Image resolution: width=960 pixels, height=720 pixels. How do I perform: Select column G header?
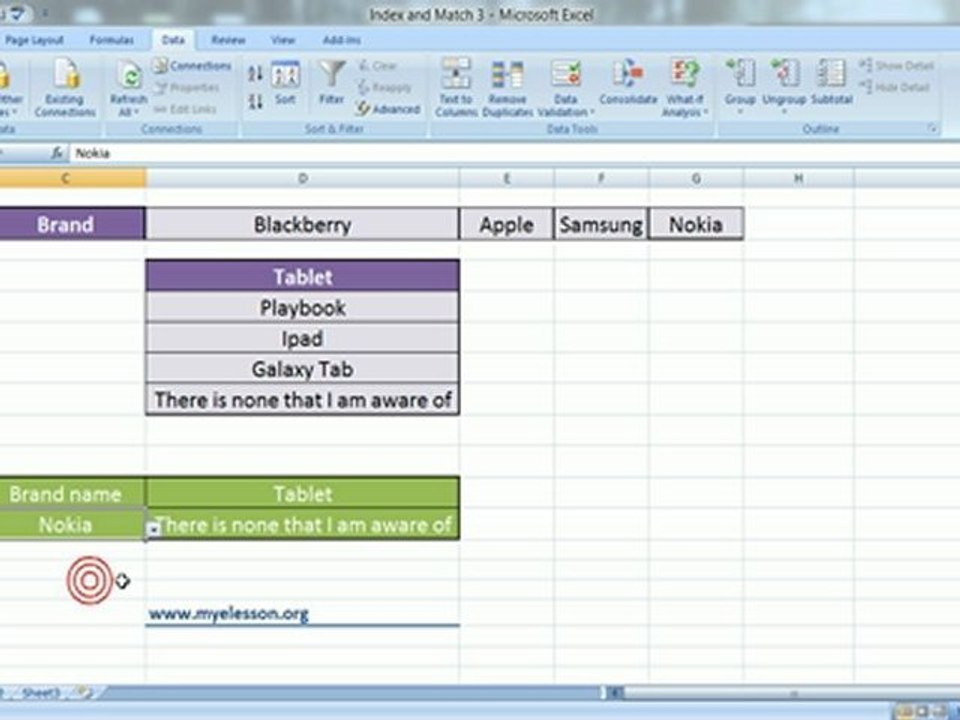tap(696, 178)
